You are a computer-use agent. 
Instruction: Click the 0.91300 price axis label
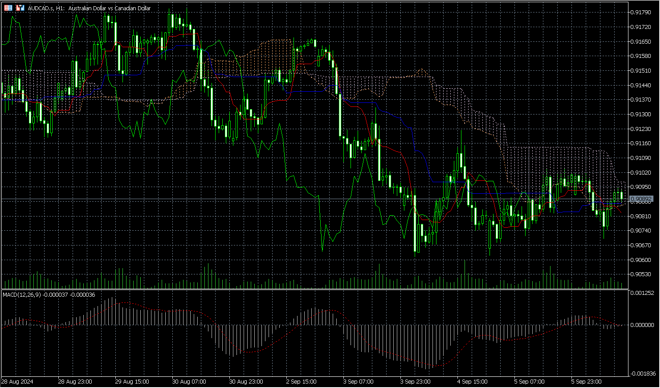point(641,114)
